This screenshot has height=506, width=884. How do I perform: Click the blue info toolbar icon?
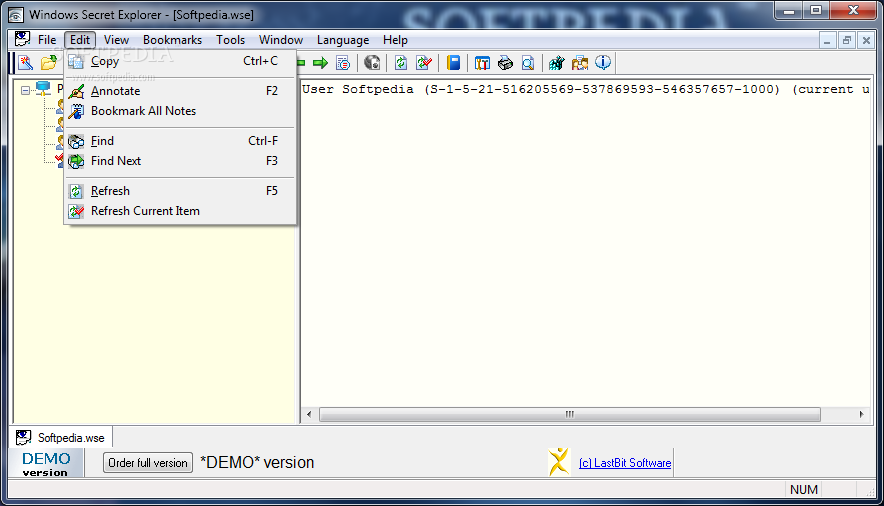tap(603, 63)
